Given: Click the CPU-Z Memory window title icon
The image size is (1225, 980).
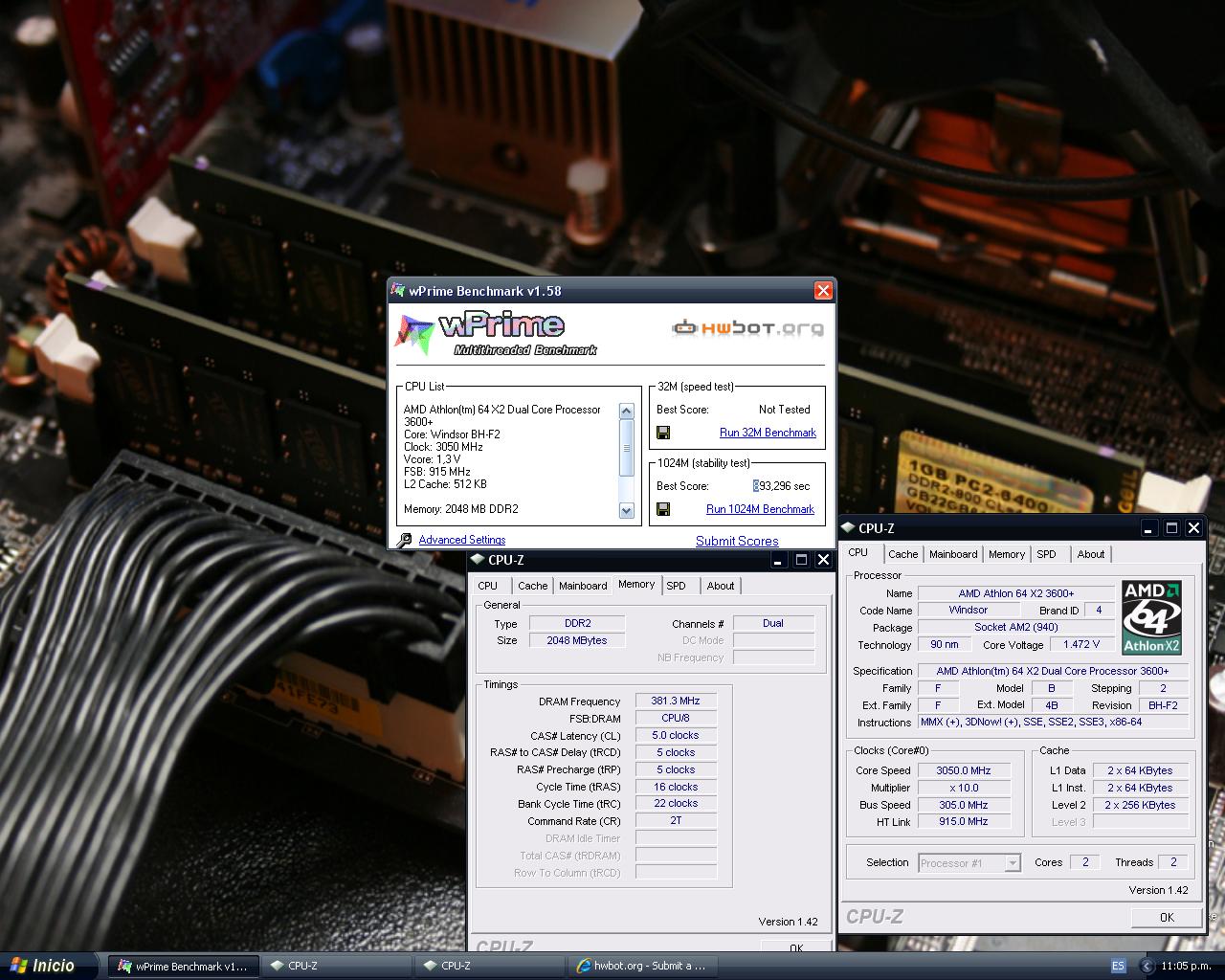Looking at the screenshot, I should coord(478,560).
